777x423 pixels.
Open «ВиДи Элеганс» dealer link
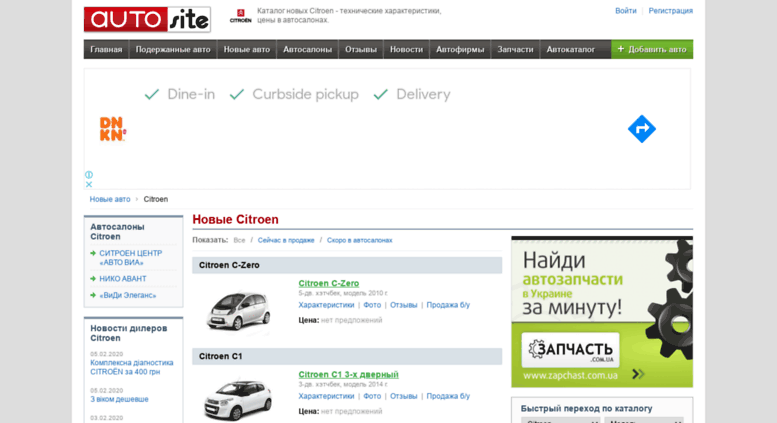pos(127,295)
